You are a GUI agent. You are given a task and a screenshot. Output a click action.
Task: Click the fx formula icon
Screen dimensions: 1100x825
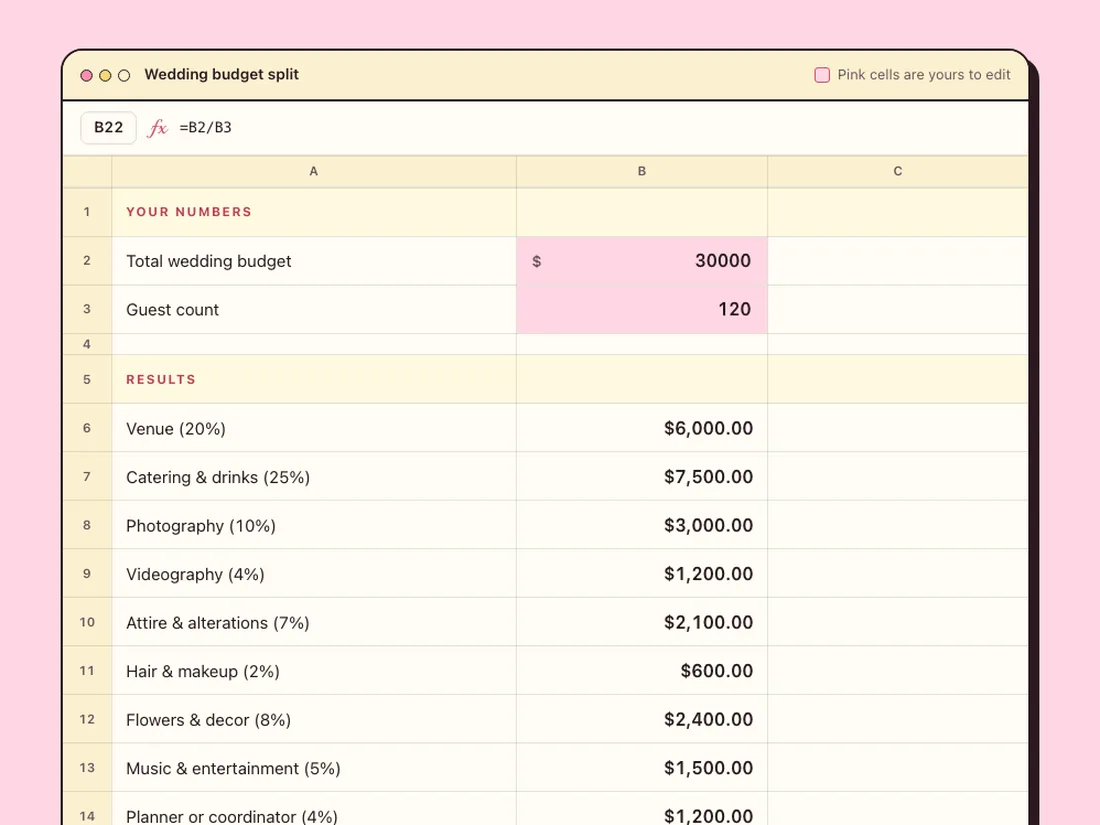[x=157, y=128]
